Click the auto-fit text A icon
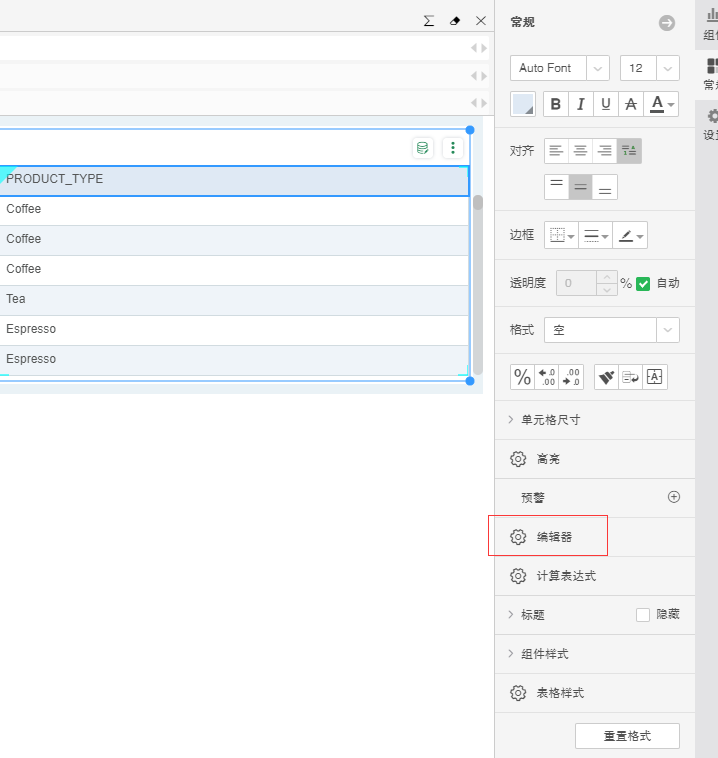The height and width of the screenshot is (758, 718). pos(655,377)
